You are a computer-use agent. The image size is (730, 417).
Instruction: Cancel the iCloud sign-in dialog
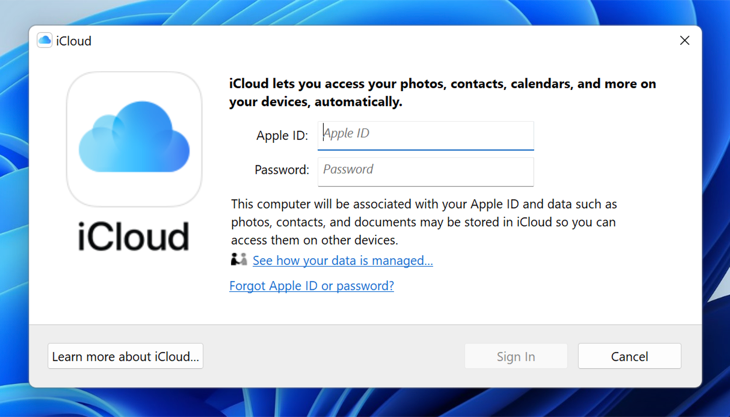click(629, 356)
